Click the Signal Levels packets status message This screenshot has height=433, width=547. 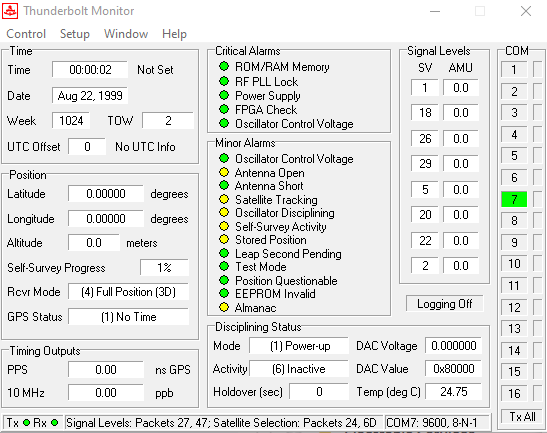pos(221,423)
